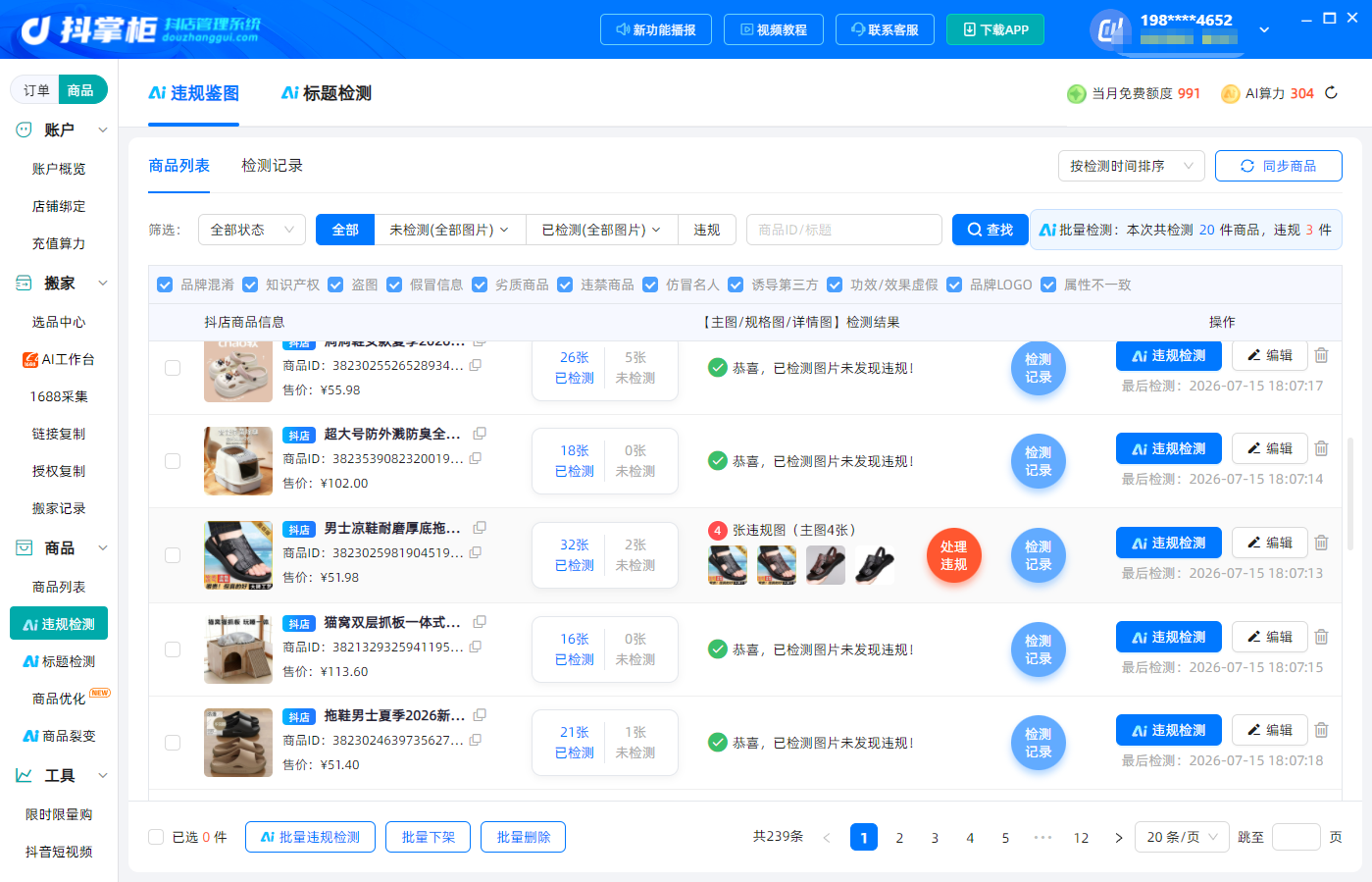Click 处理违规 red circle button

pyautogui.click(x=953, y=555)
